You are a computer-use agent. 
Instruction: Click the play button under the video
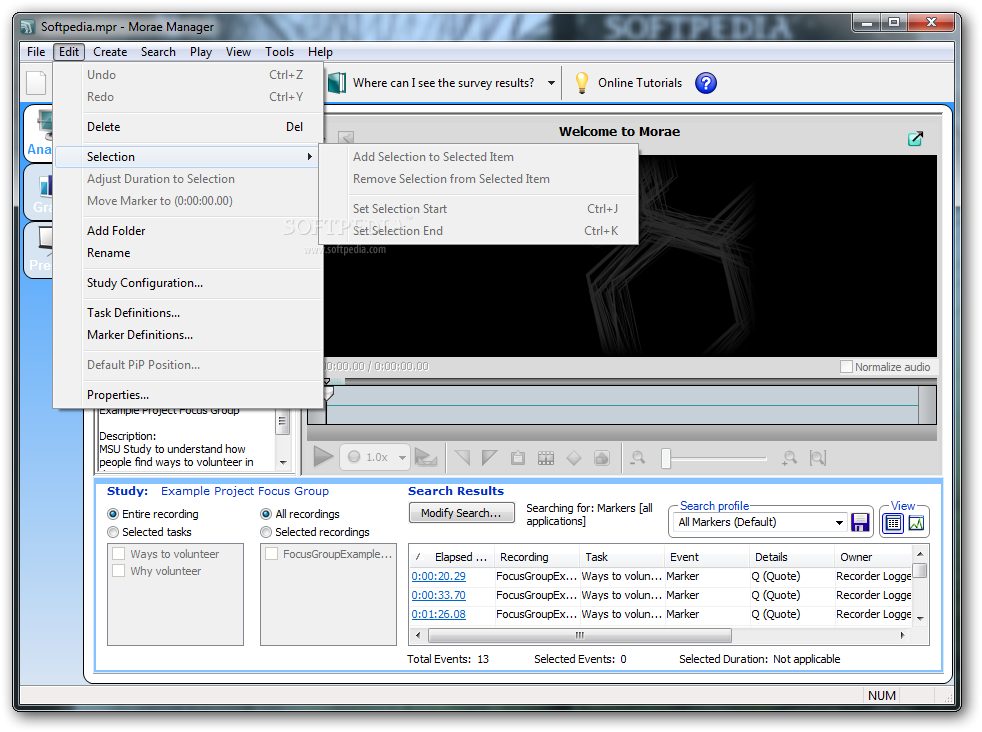[x=323, y=457]
